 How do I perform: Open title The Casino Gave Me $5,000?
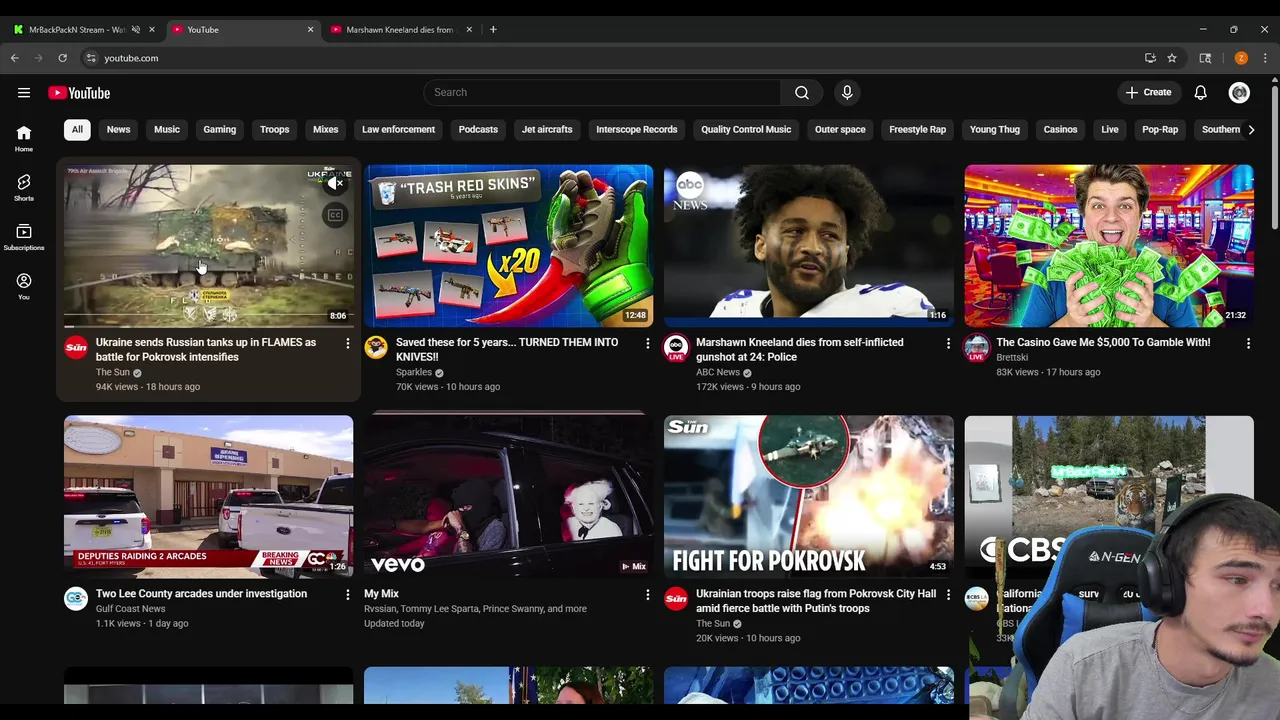pyautogui.click(x=1103, y=342)
